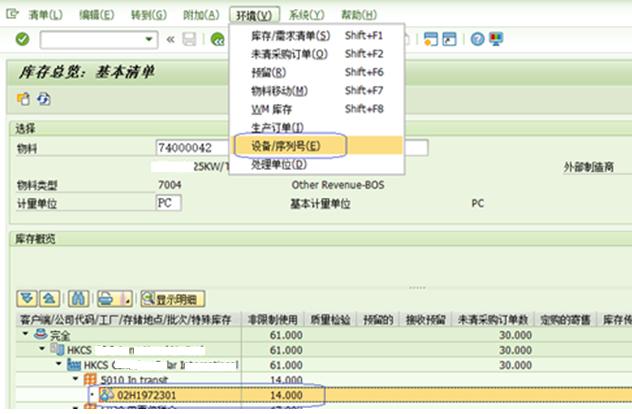Click the create new session icon
Screen dimensions: 632x414
point(430,39)
